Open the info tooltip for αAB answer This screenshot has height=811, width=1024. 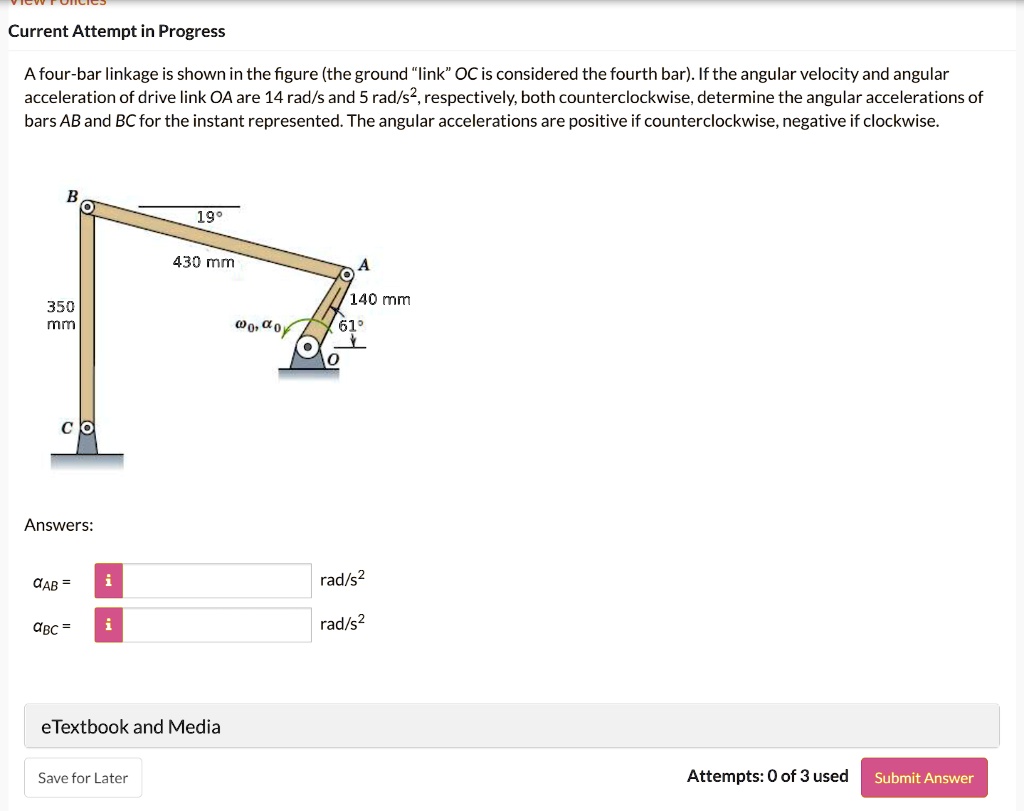tap(107, 580)
